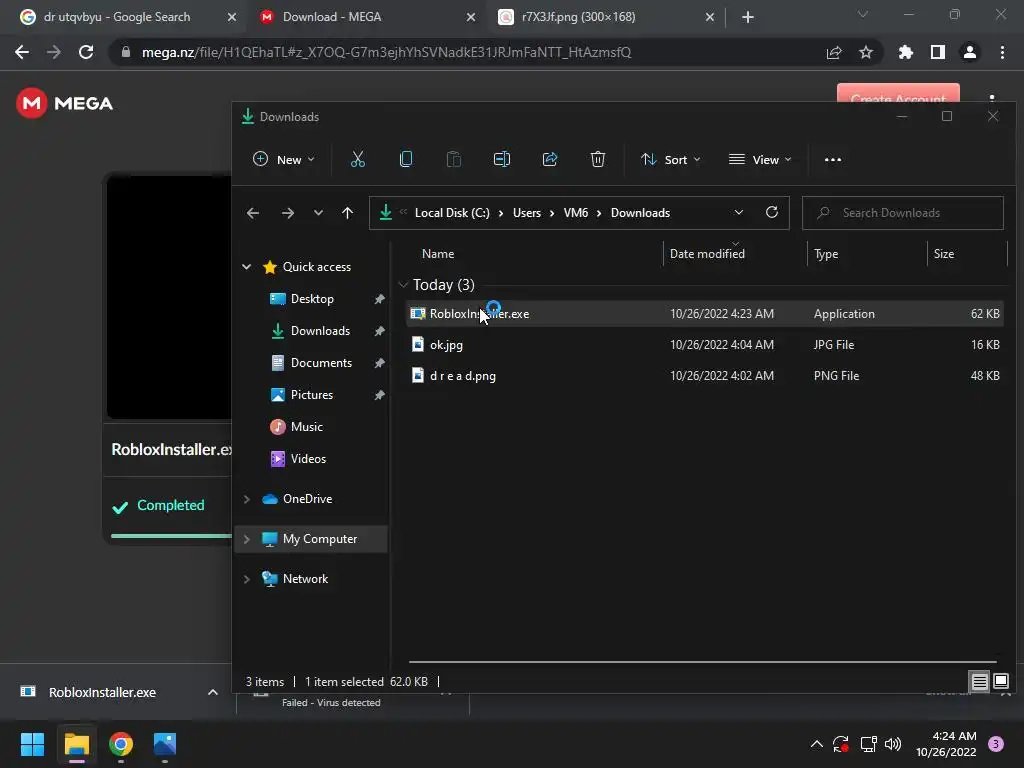Screen dimensions: 1024x768
Task: Go up one folder with the up arrow
Action: (347, 213)
